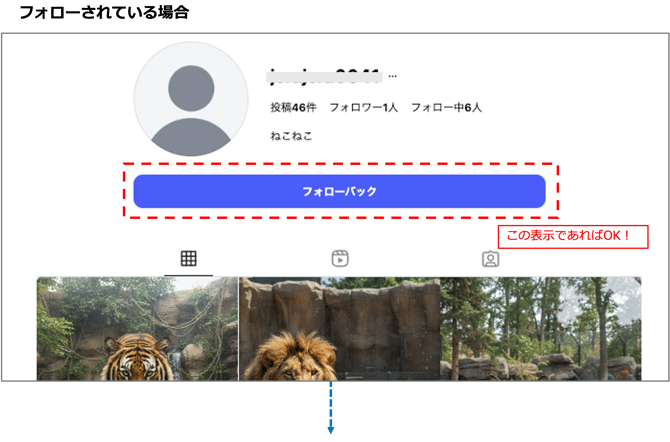Click the blue dashed line below the photos
This screenshot has width=670, height=442.
point(330,410)
